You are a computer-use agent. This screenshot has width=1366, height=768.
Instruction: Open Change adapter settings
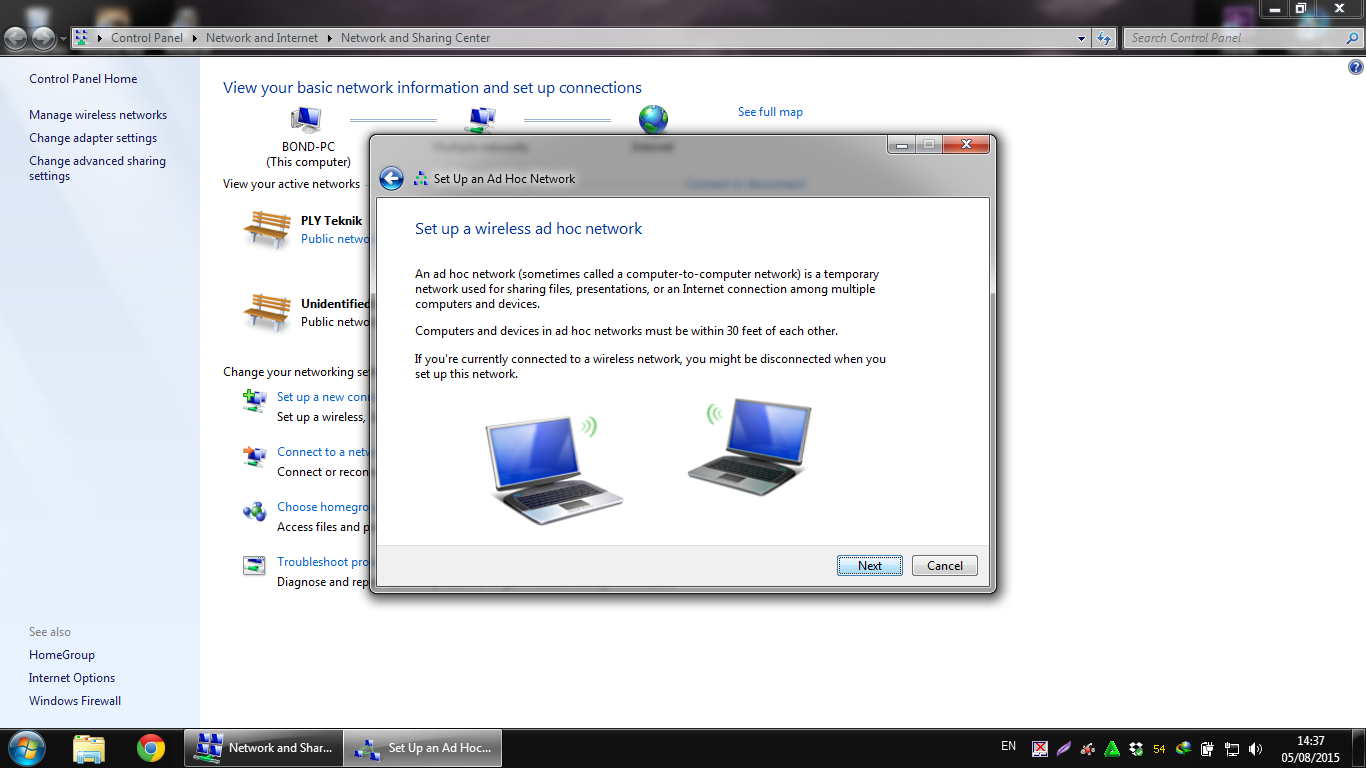93,138
